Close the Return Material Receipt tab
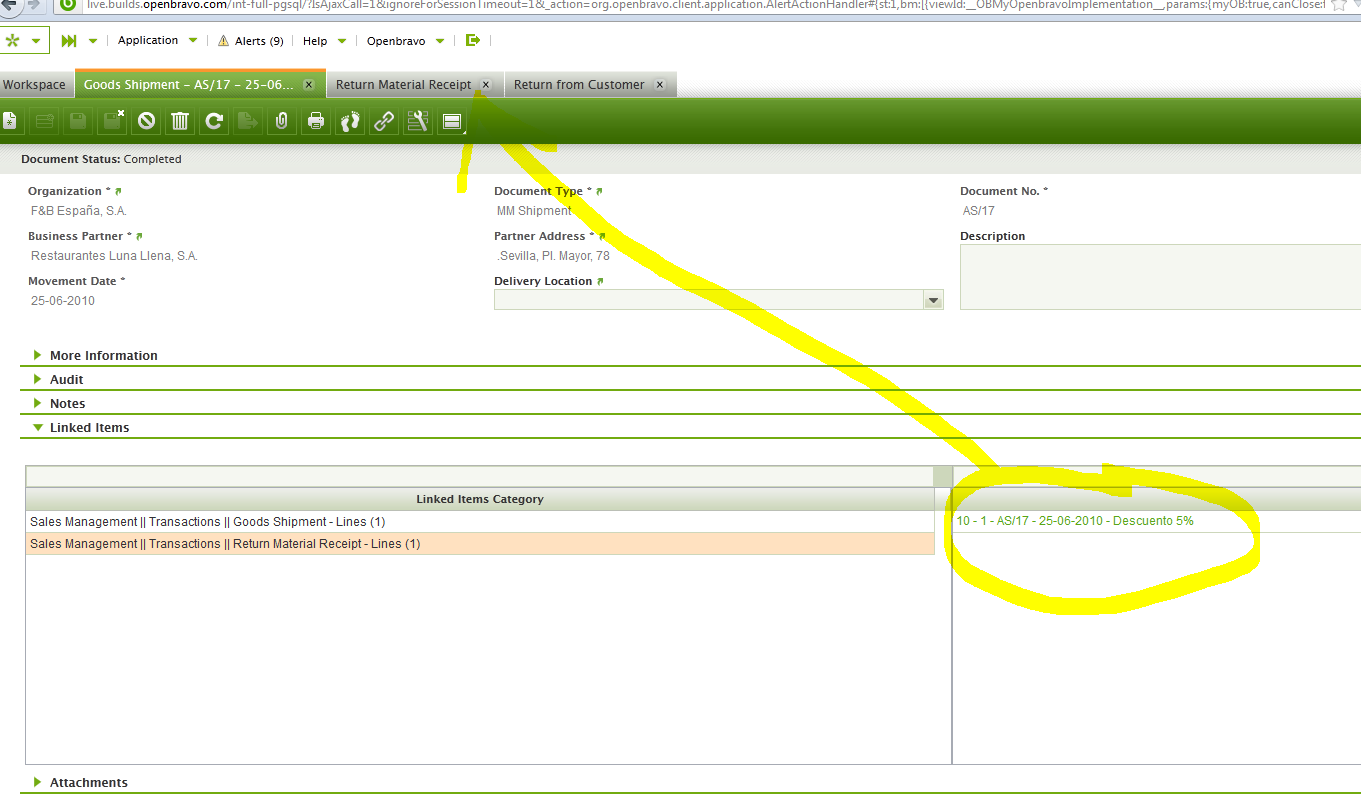Viewport: 1361px width, 811px height. (486, 85)
